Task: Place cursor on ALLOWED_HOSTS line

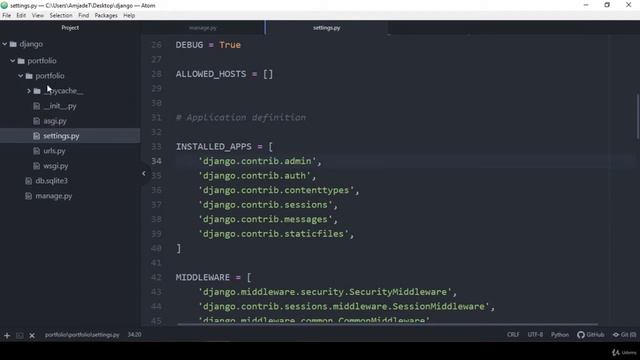Action: click(224, 74)
